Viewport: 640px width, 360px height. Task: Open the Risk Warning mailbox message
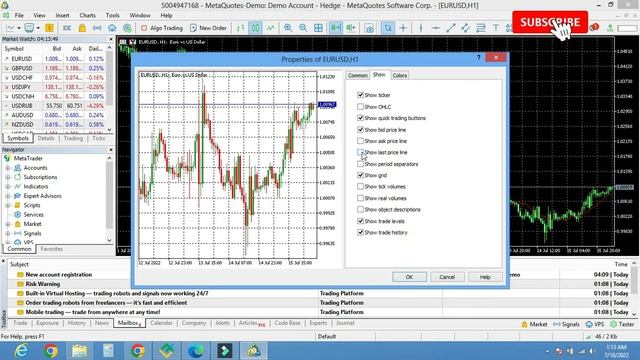(42, 284)
